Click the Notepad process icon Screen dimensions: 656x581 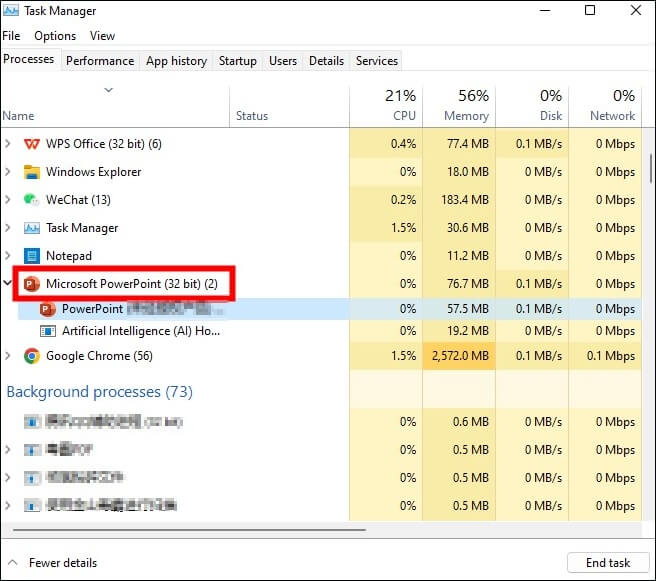32,256
